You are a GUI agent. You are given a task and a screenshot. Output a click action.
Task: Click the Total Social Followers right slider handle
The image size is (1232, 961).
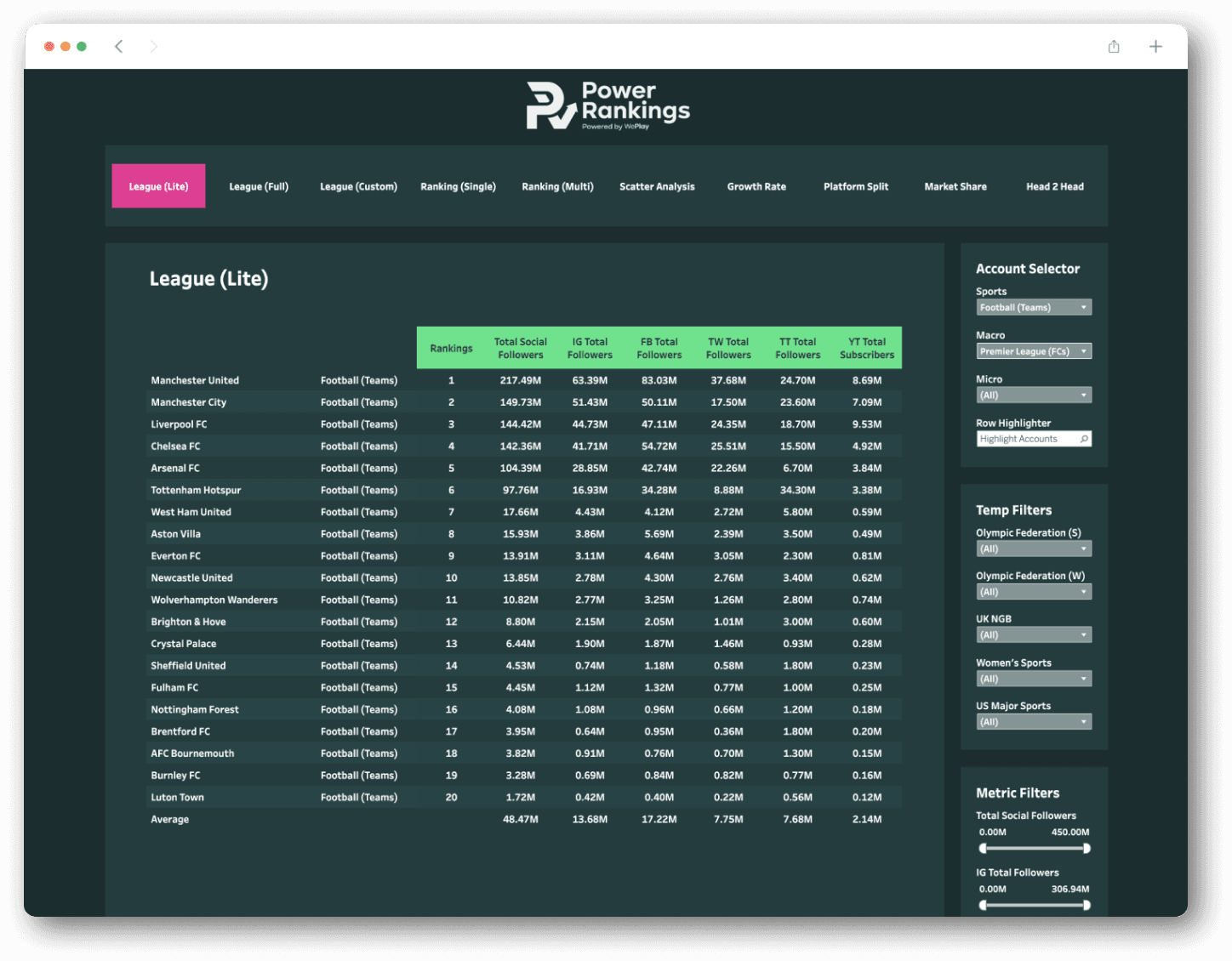1087,848
